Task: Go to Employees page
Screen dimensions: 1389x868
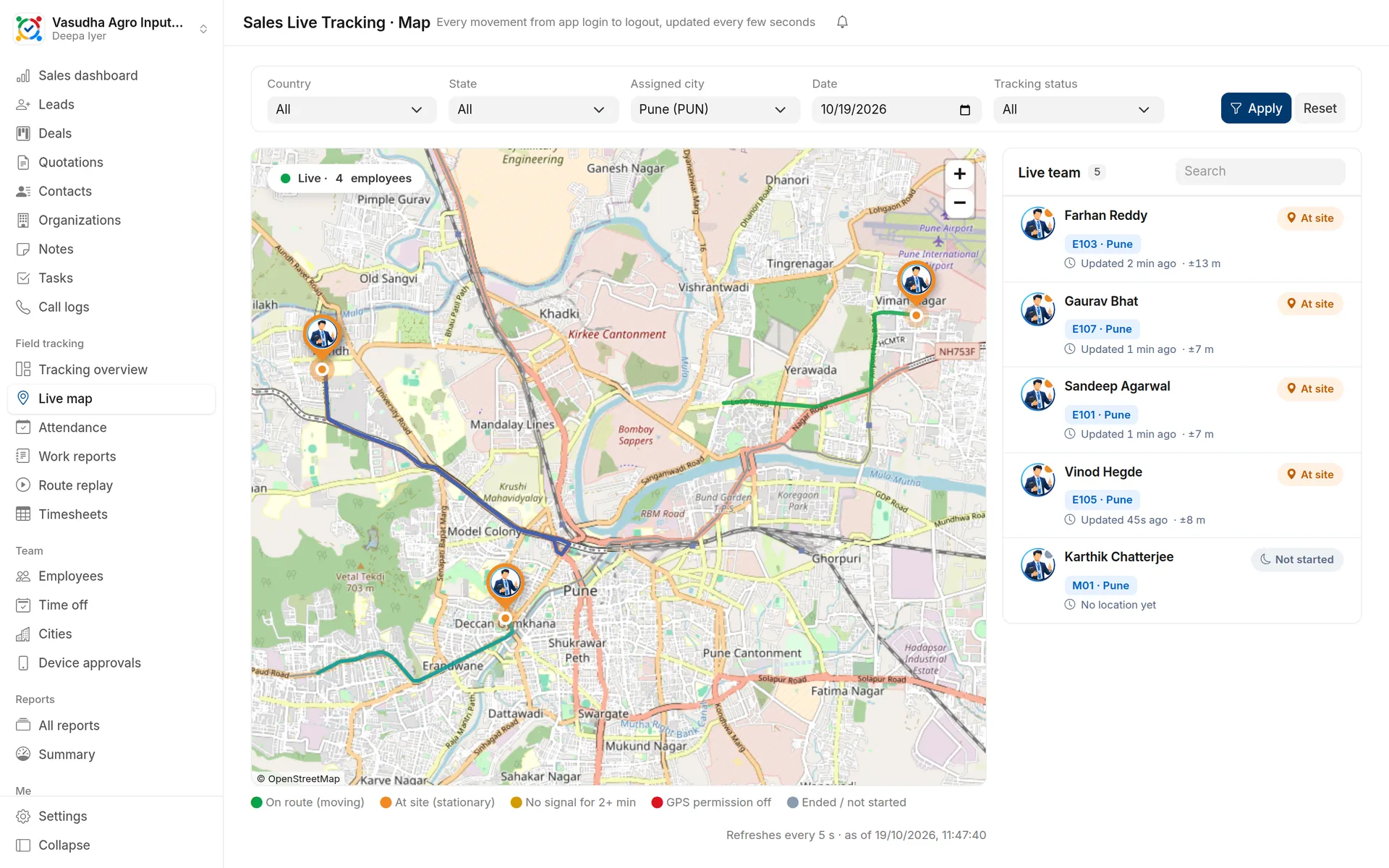Action: (x=111, y=576)
